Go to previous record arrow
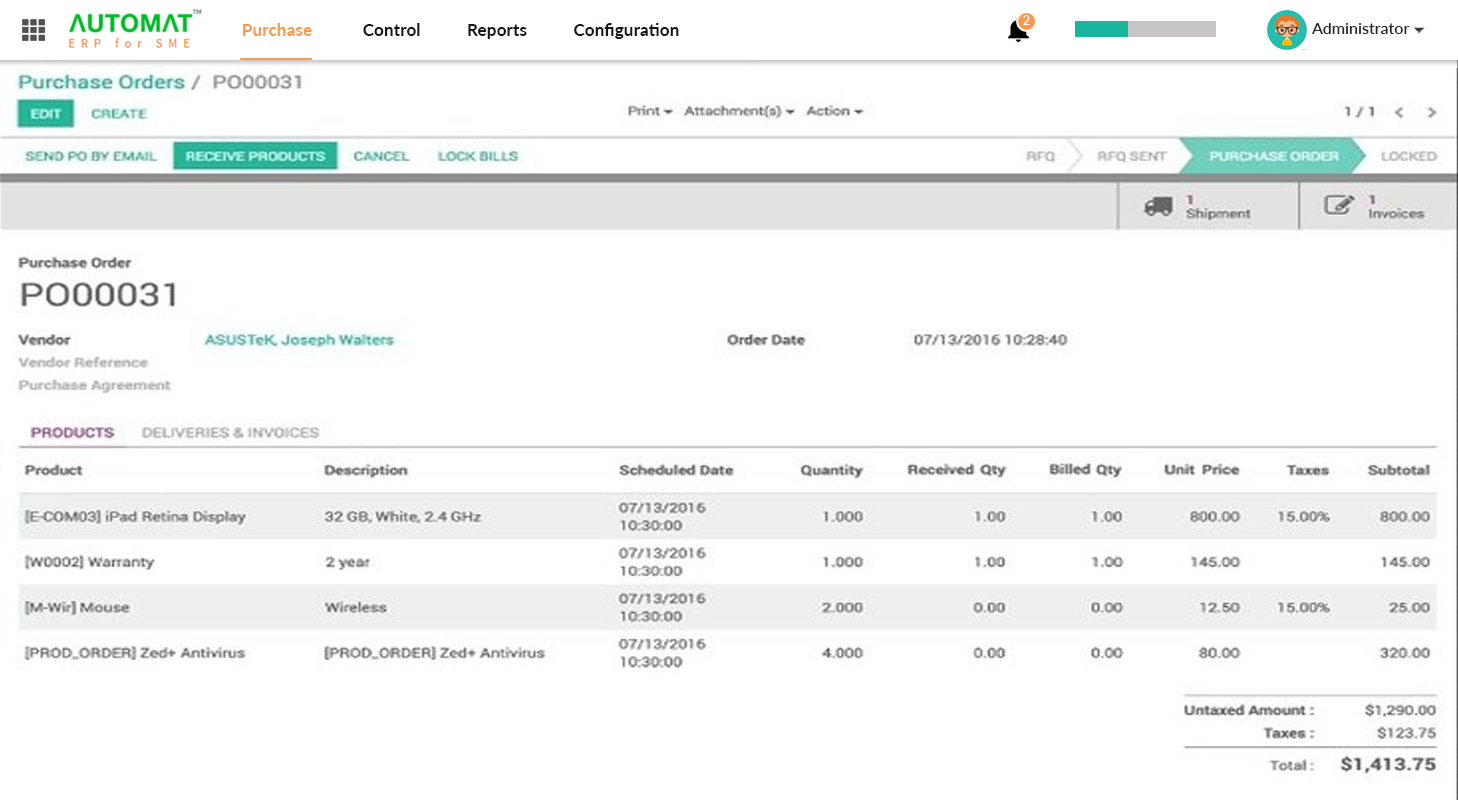 tap(1400, 112)
